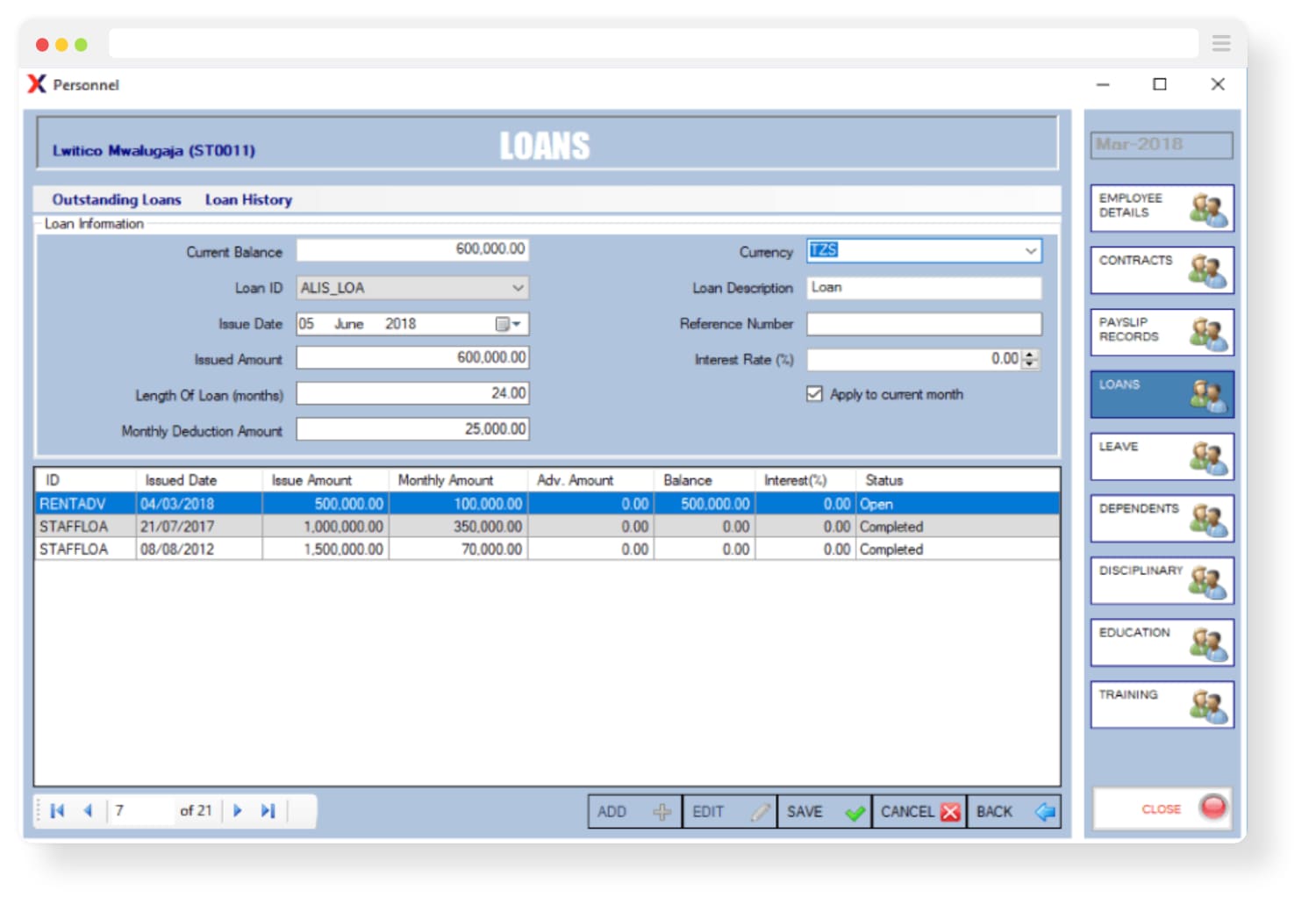Open the Education section
Screen dimensions: 1316x912
(1162, 643)
